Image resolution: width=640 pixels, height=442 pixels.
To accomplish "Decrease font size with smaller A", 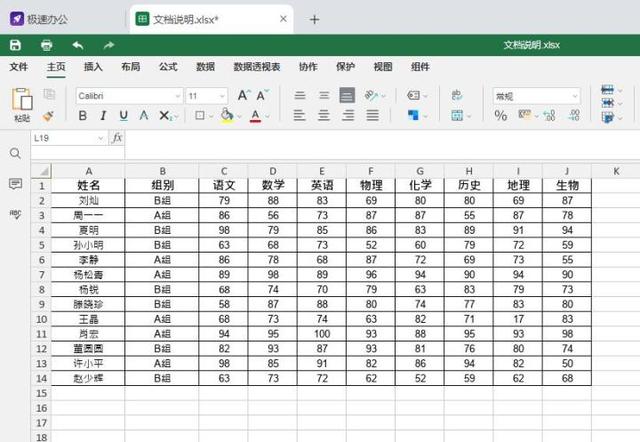I will (x=263, y=96).
